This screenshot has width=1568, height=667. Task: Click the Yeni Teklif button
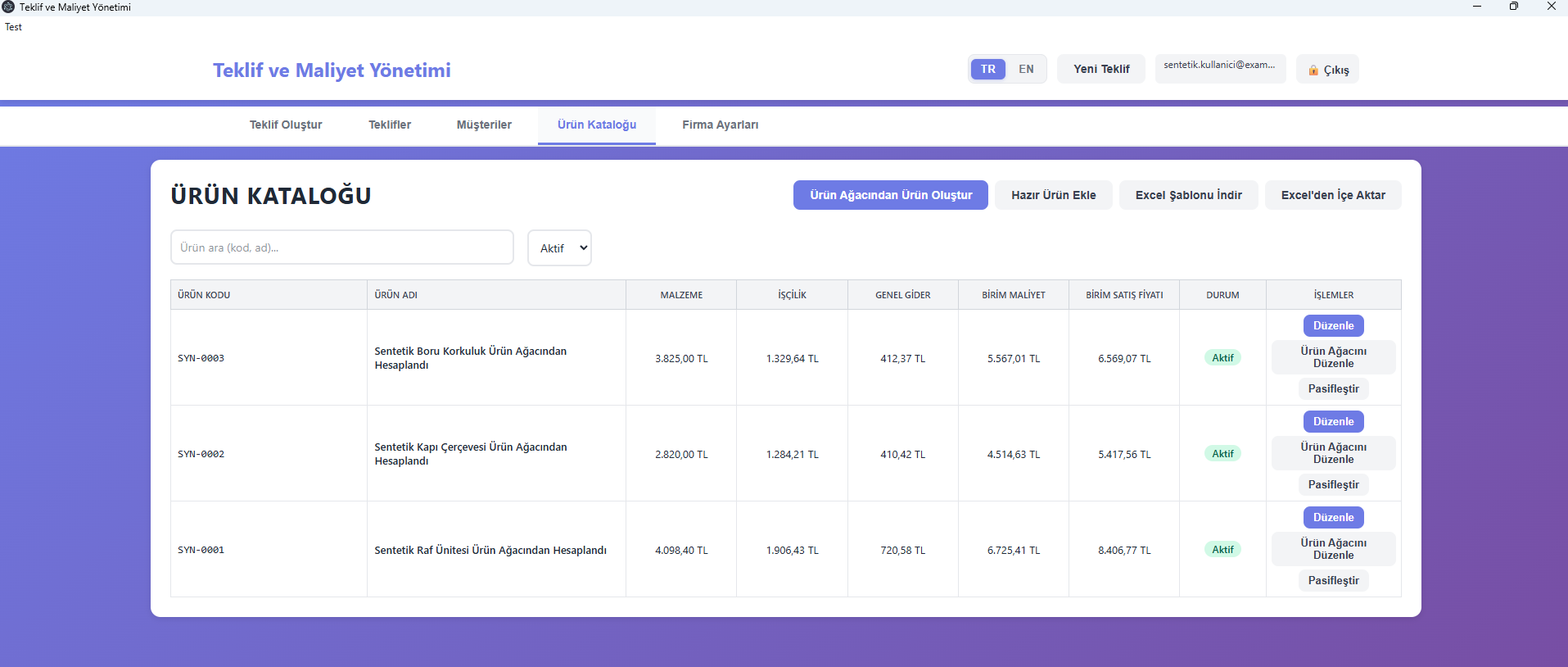(x=1101, y=69)
